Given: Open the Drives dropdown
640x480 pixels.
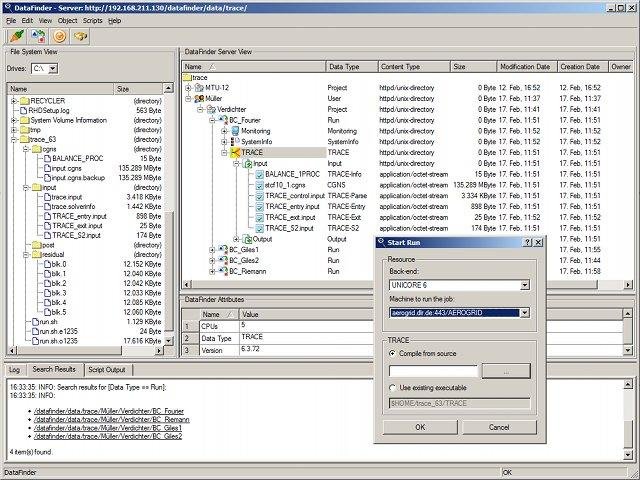Looking at the screenshot, I should [52, 68].
